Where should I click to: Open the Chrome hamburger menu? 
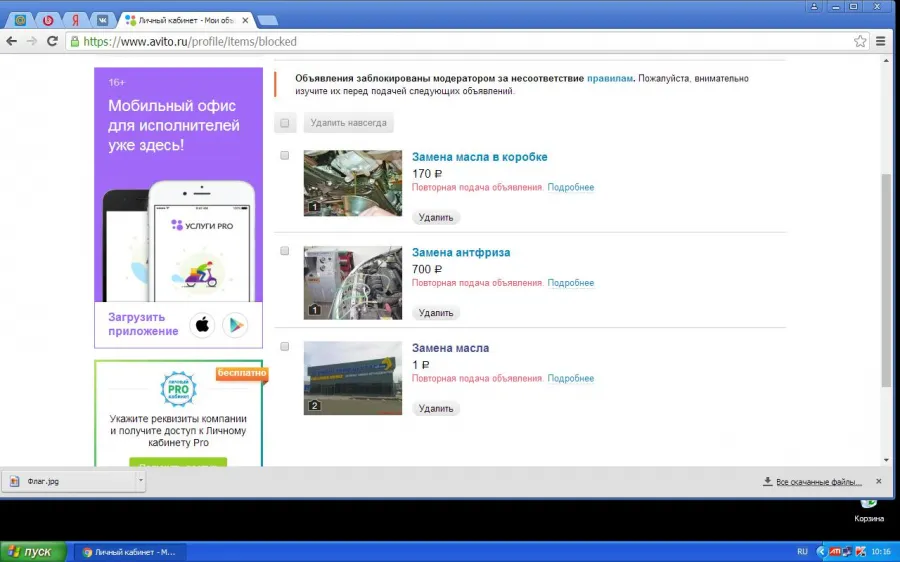[x=880, y=41]
